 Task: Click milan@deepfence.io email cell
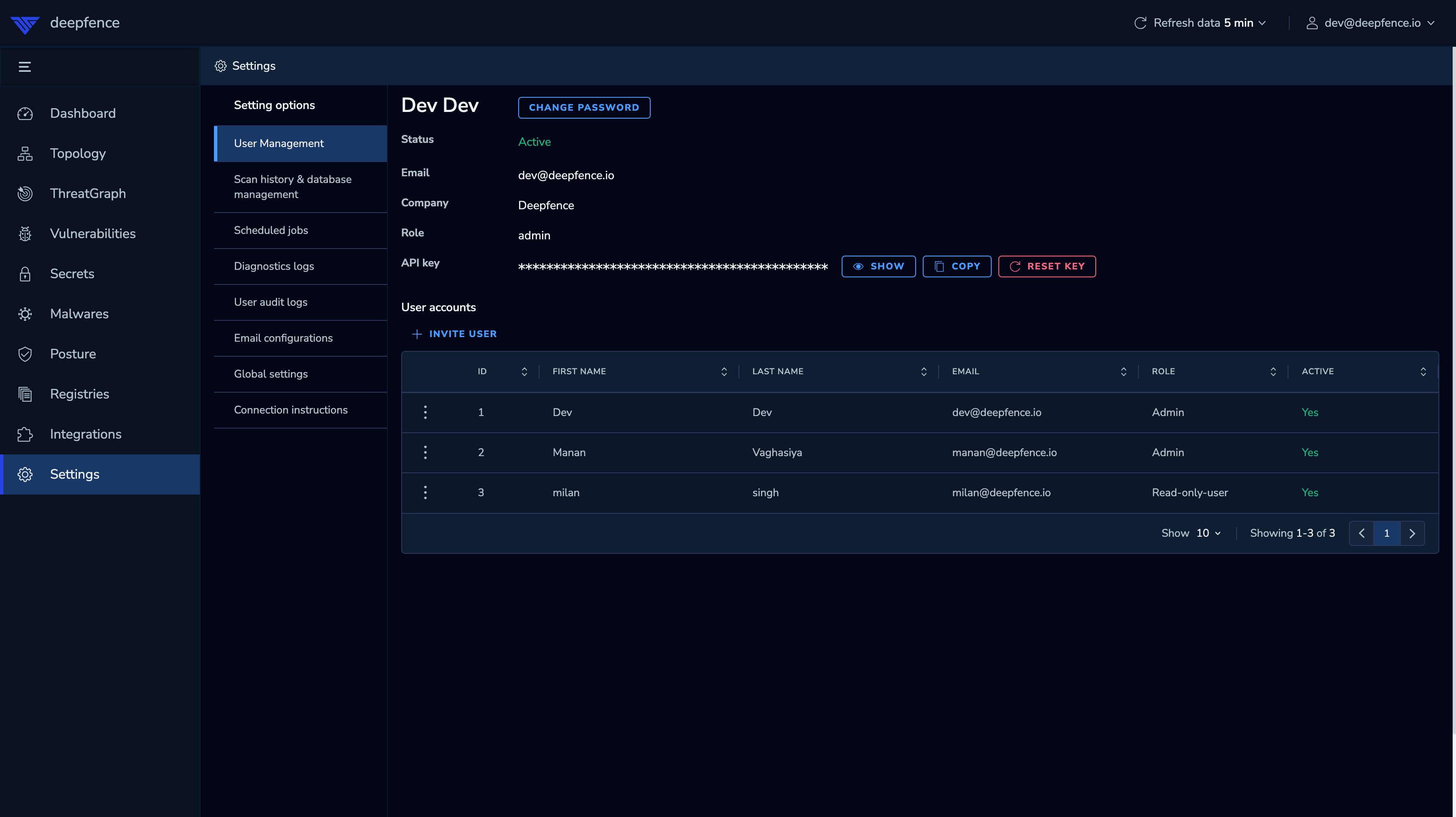[1001, 493]
